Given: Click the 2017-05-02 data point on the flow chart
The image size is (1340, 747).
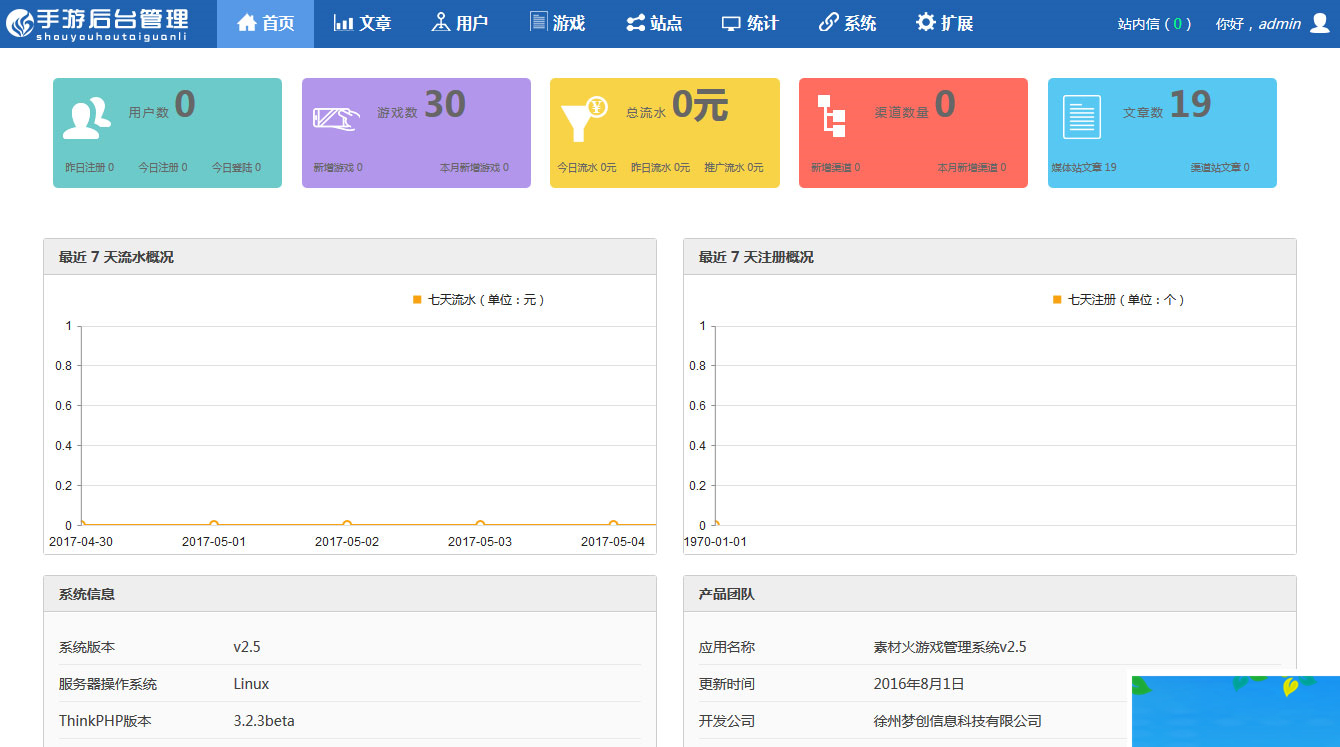Looking at the screenshot, I should click(346, 523).
